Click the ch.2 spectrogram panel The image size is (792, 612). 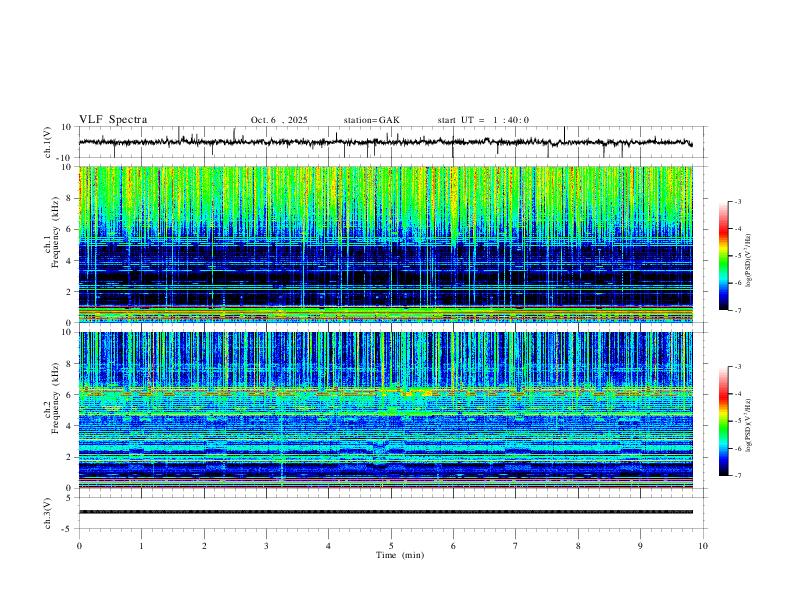click(x=386, y=410)
